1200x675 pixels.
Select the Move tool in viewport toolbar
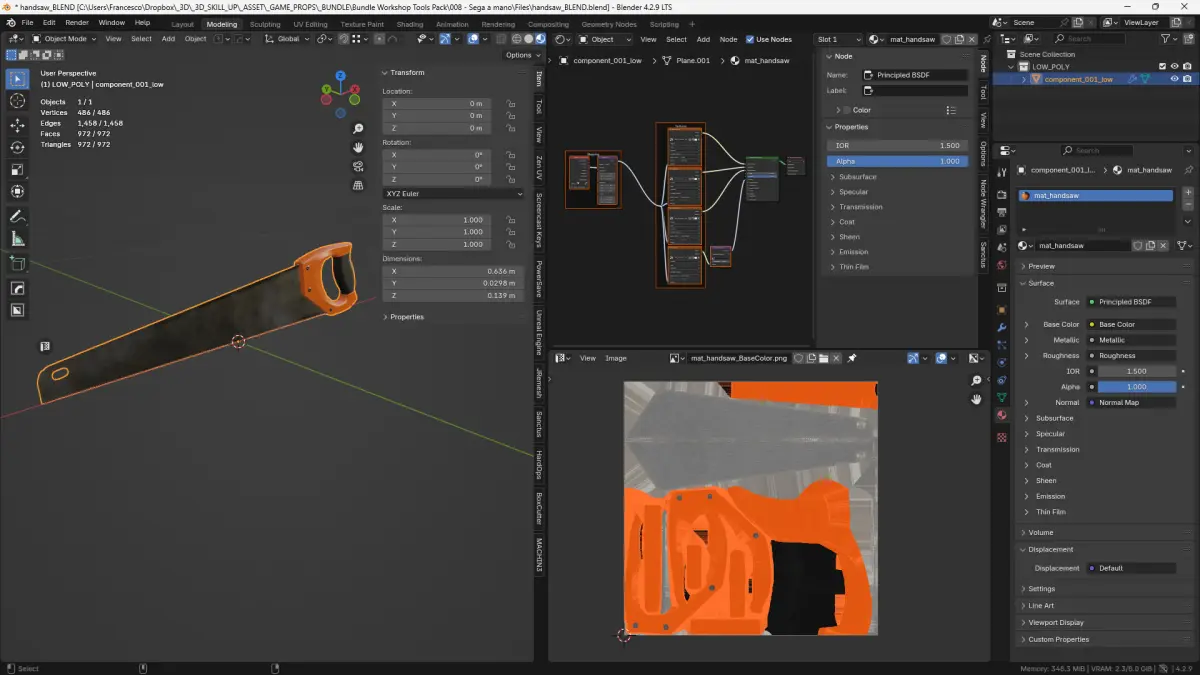17,126
